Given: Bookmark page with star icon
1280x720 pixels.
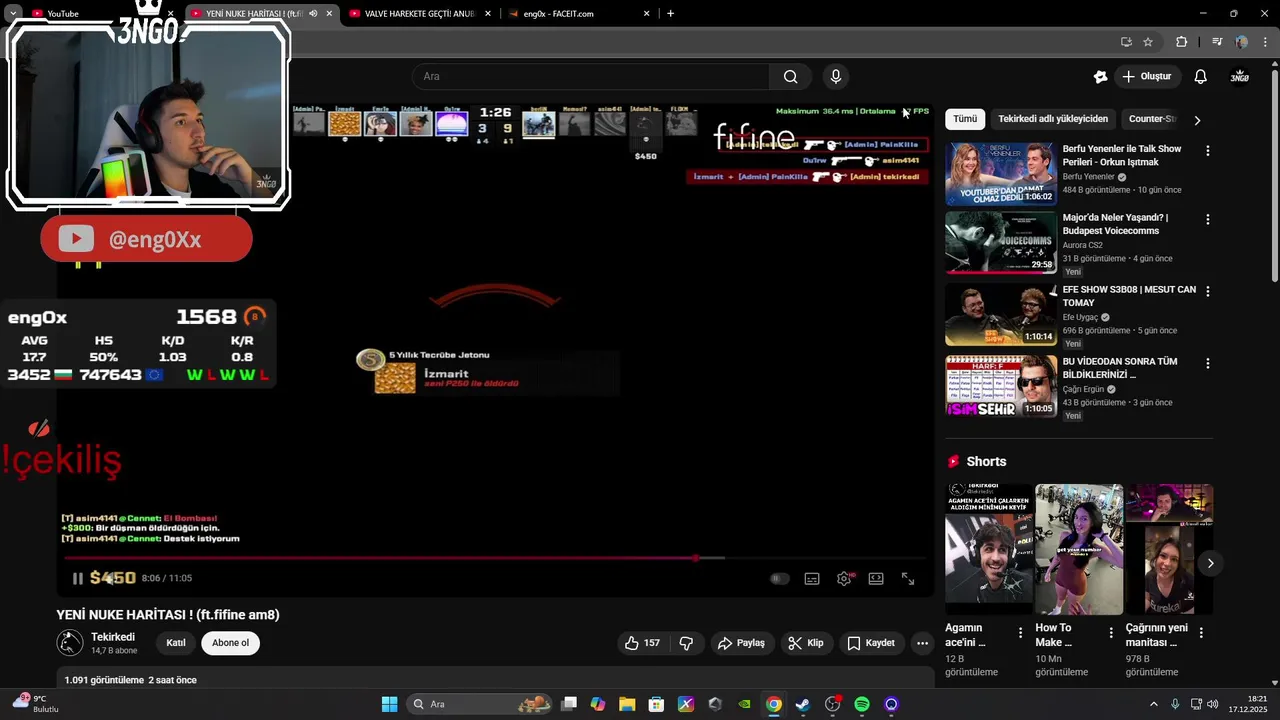Looking at the screenshot, I should point(1148,42).
